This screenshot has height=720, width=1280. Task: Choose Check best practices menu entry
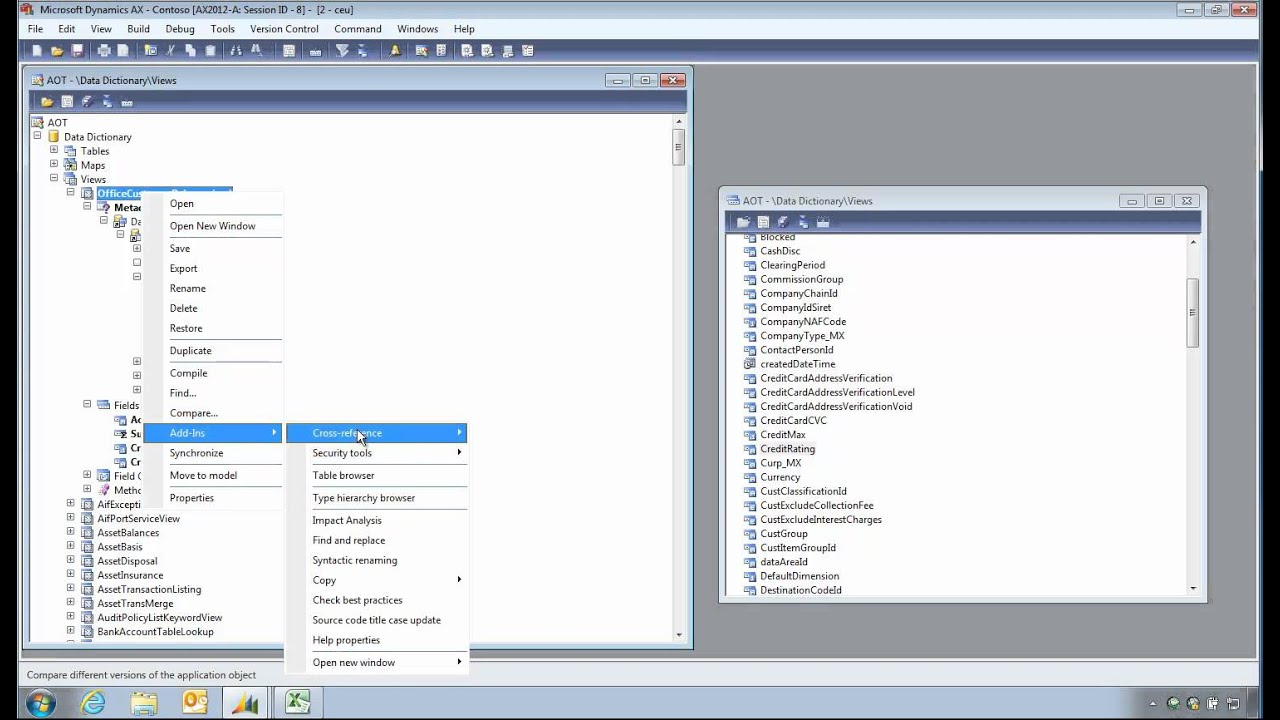[x=376, y=600]
